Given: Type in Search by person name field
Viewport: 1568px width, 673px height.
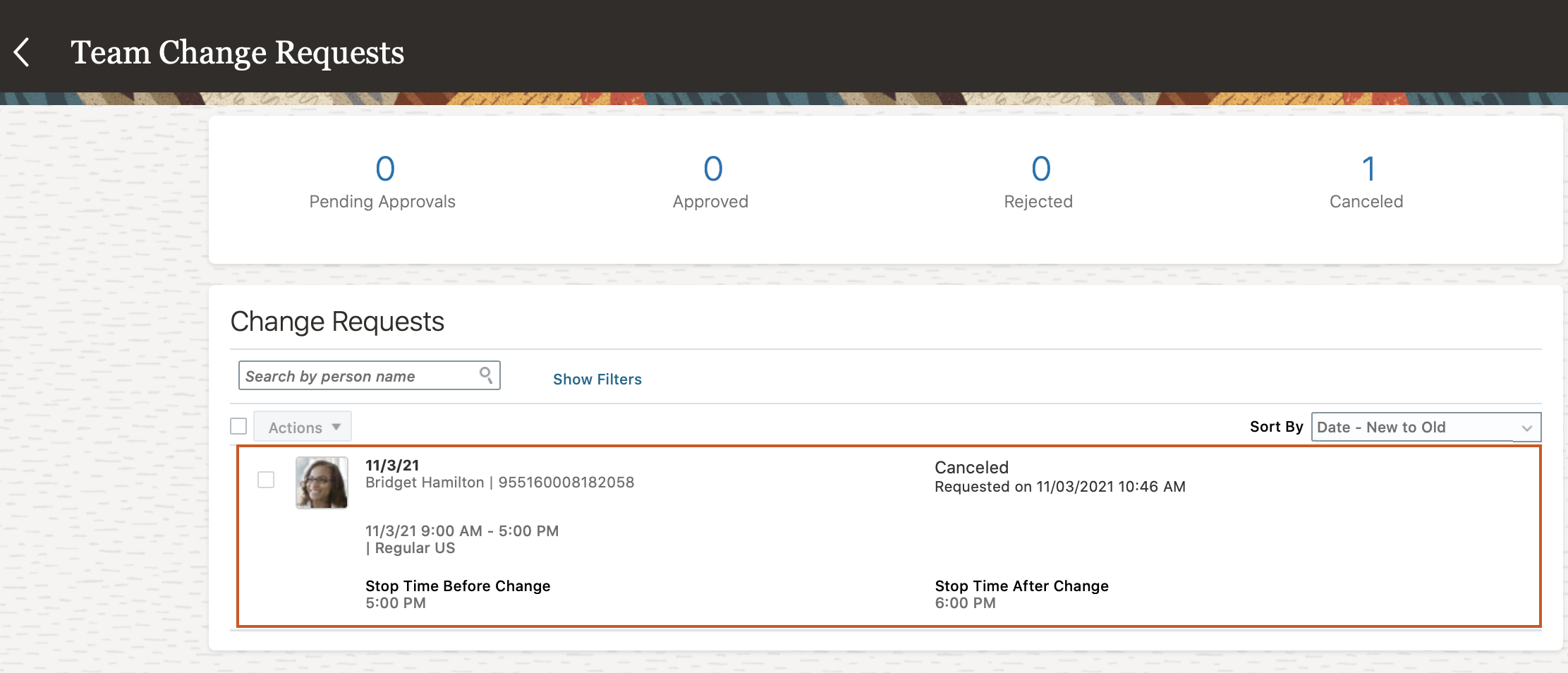Looking at the screenshot, I should 360,376.
